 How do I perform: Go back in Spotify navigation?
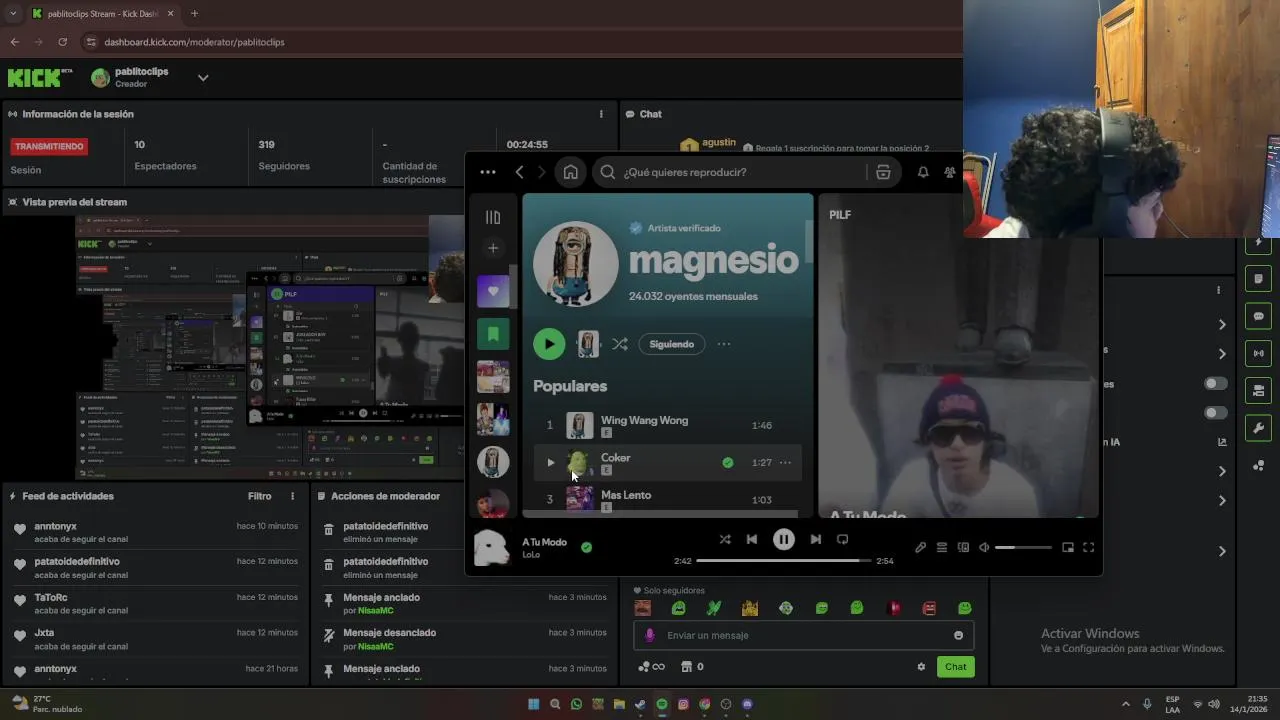(519, 172)
